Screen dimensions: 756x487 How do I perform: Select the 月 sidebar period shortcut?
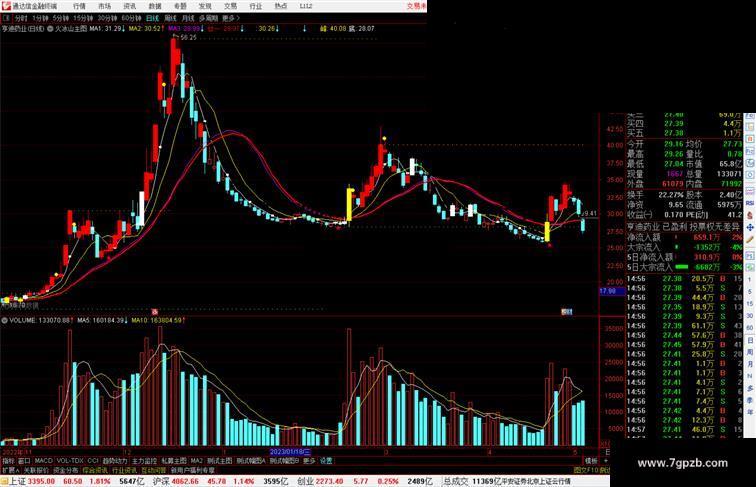[750, 364]
